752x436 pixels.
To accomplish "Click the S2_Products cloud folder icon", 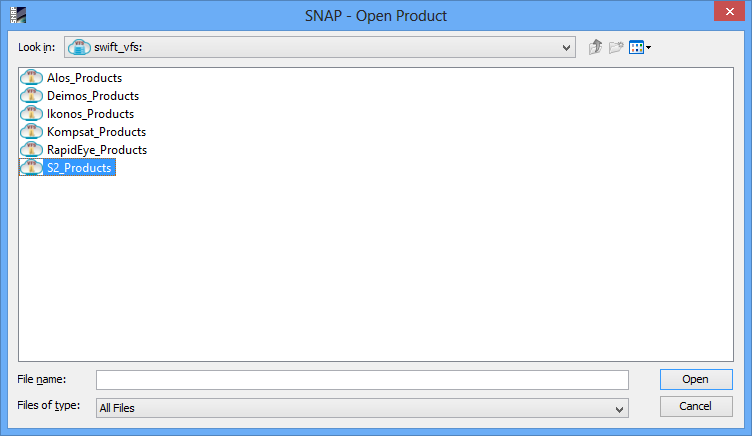I will 31,167.
